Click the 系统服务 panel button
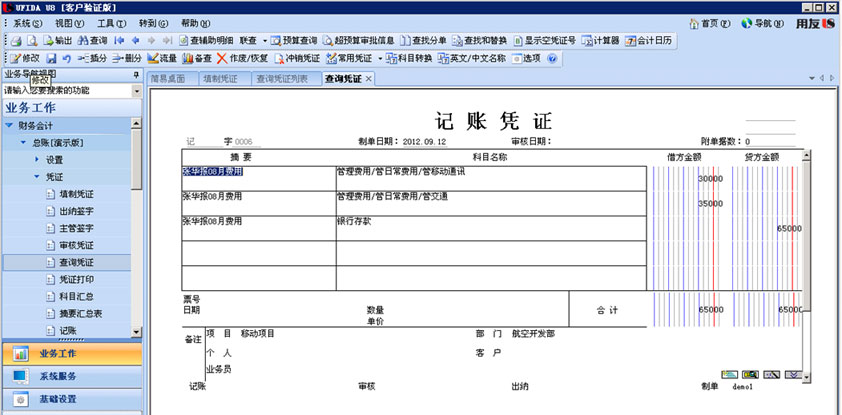842x415 pixels. (71, 376)
